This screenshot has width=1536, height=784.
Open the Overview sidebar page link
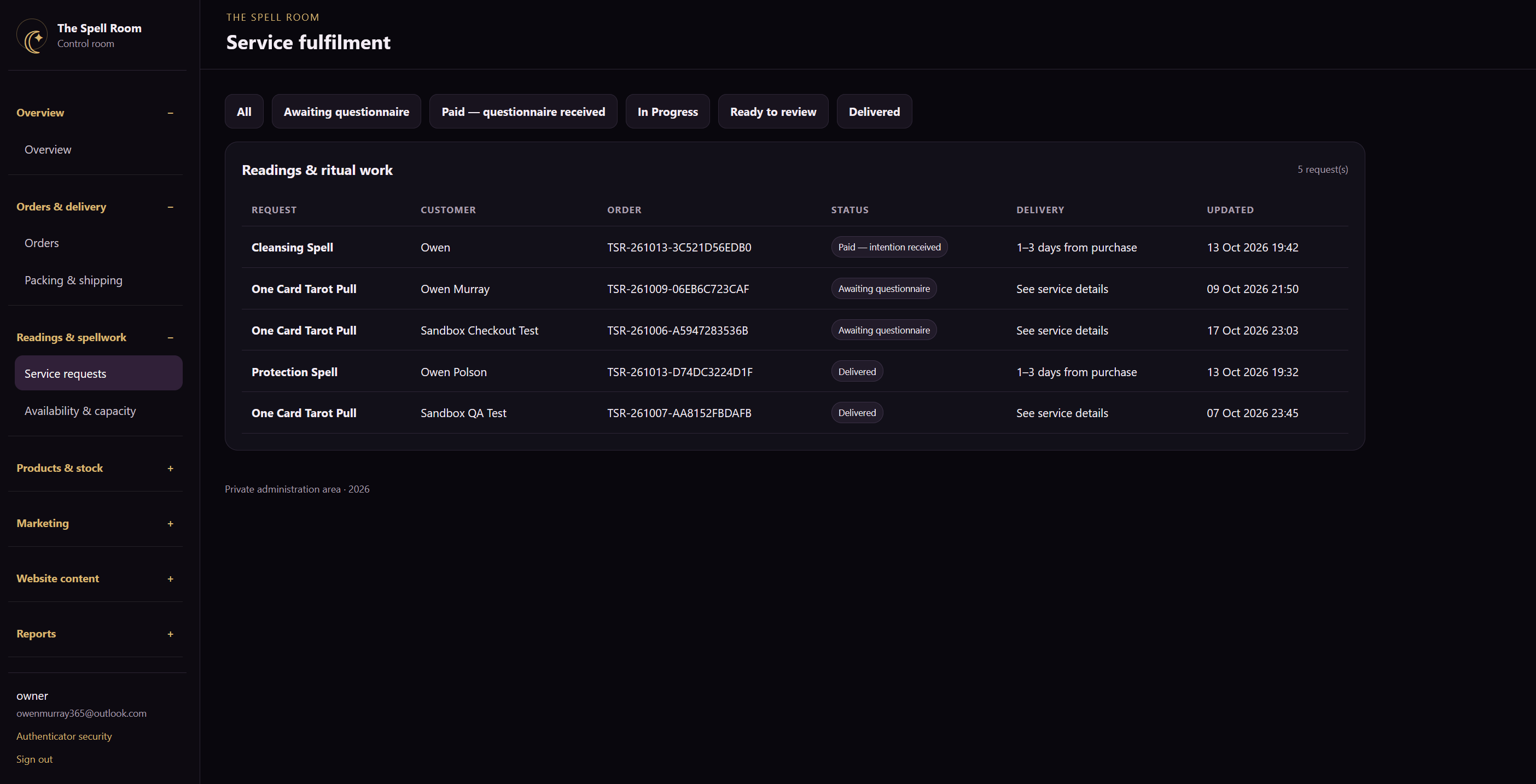pos(98,150)
